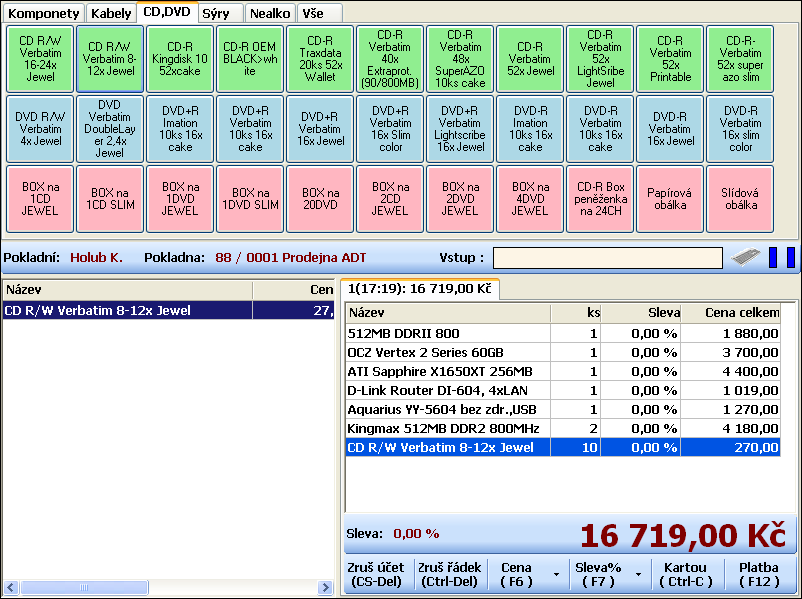Add DVD+R Verbatim 16x Jewel
Viewport: 802px width, 599px height.
click(x=320, y=129)
